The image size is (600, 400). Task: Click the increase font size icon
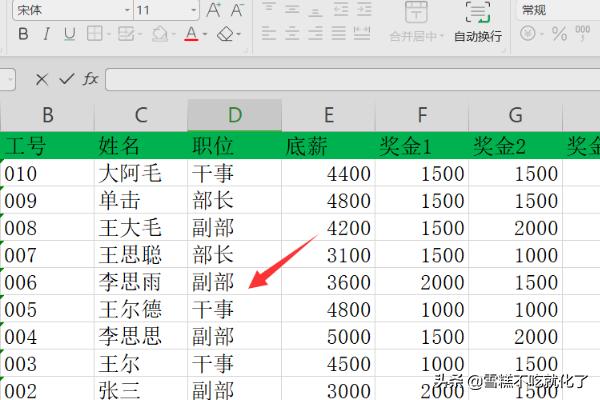click(x=214, y=9)
